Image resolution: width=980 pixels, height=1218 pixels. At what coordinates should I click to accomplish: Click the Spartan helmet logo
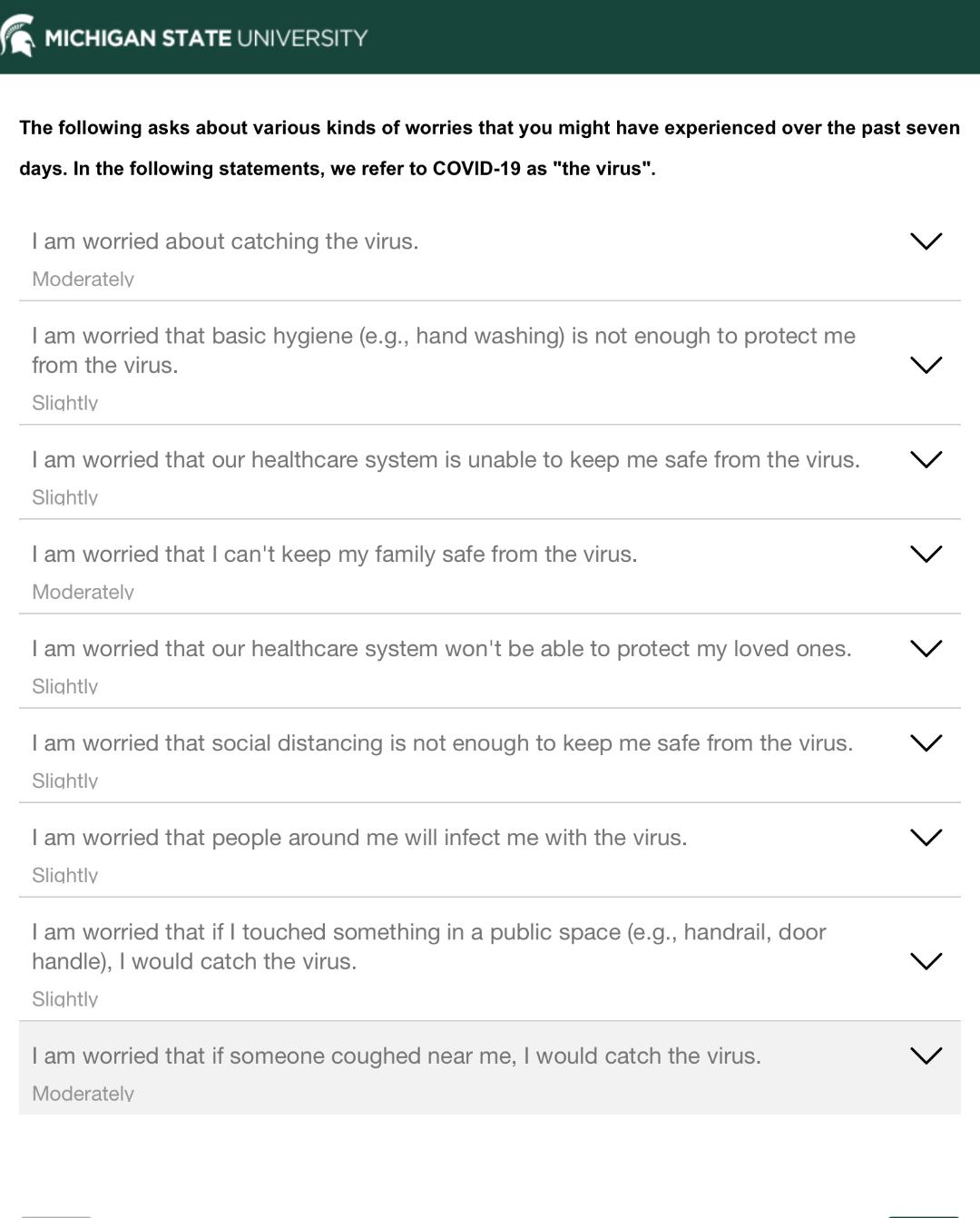tap(18, 36)
